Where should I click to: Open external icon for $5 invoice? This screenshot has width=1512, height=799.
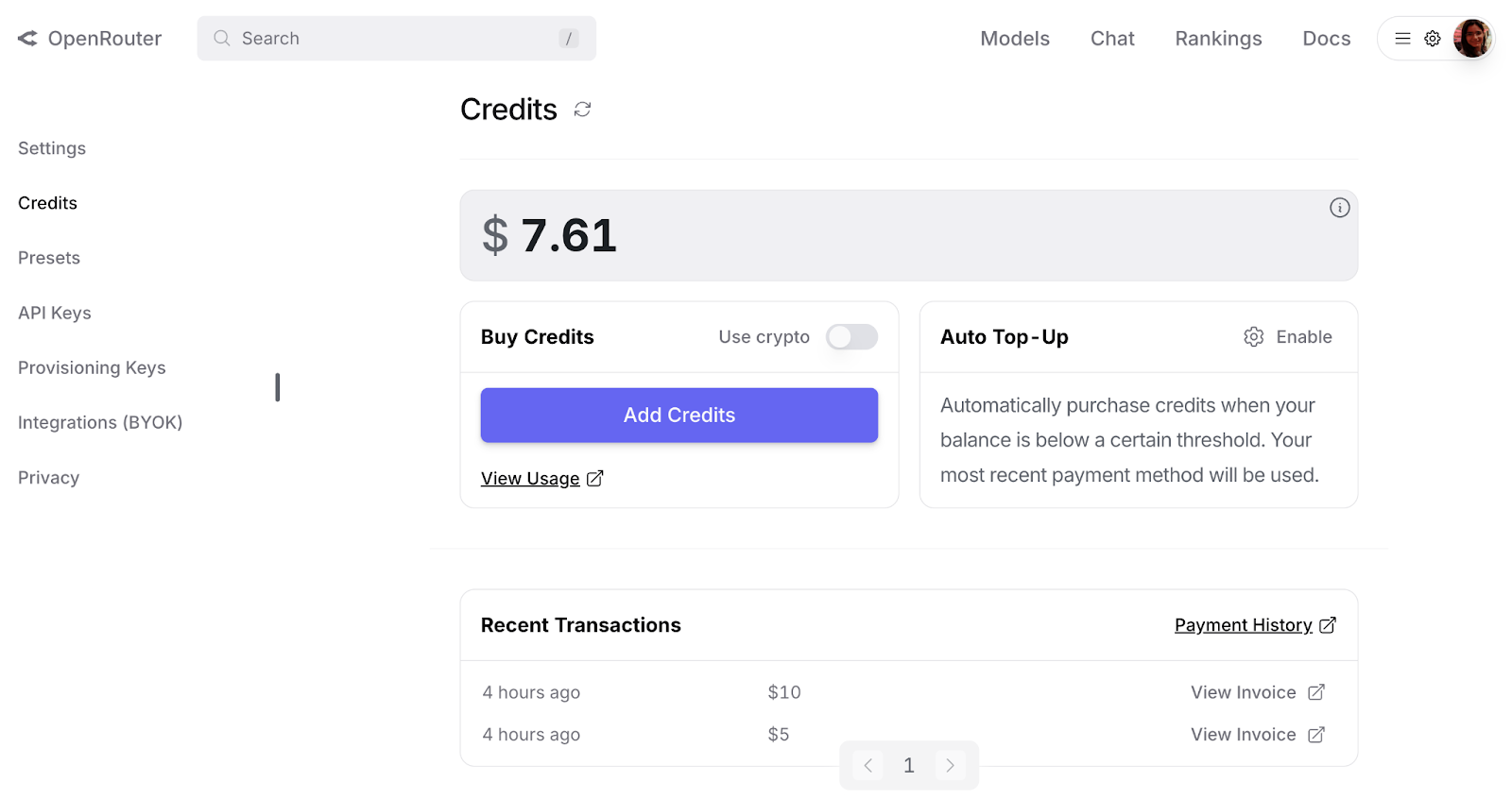point(1316,735)
